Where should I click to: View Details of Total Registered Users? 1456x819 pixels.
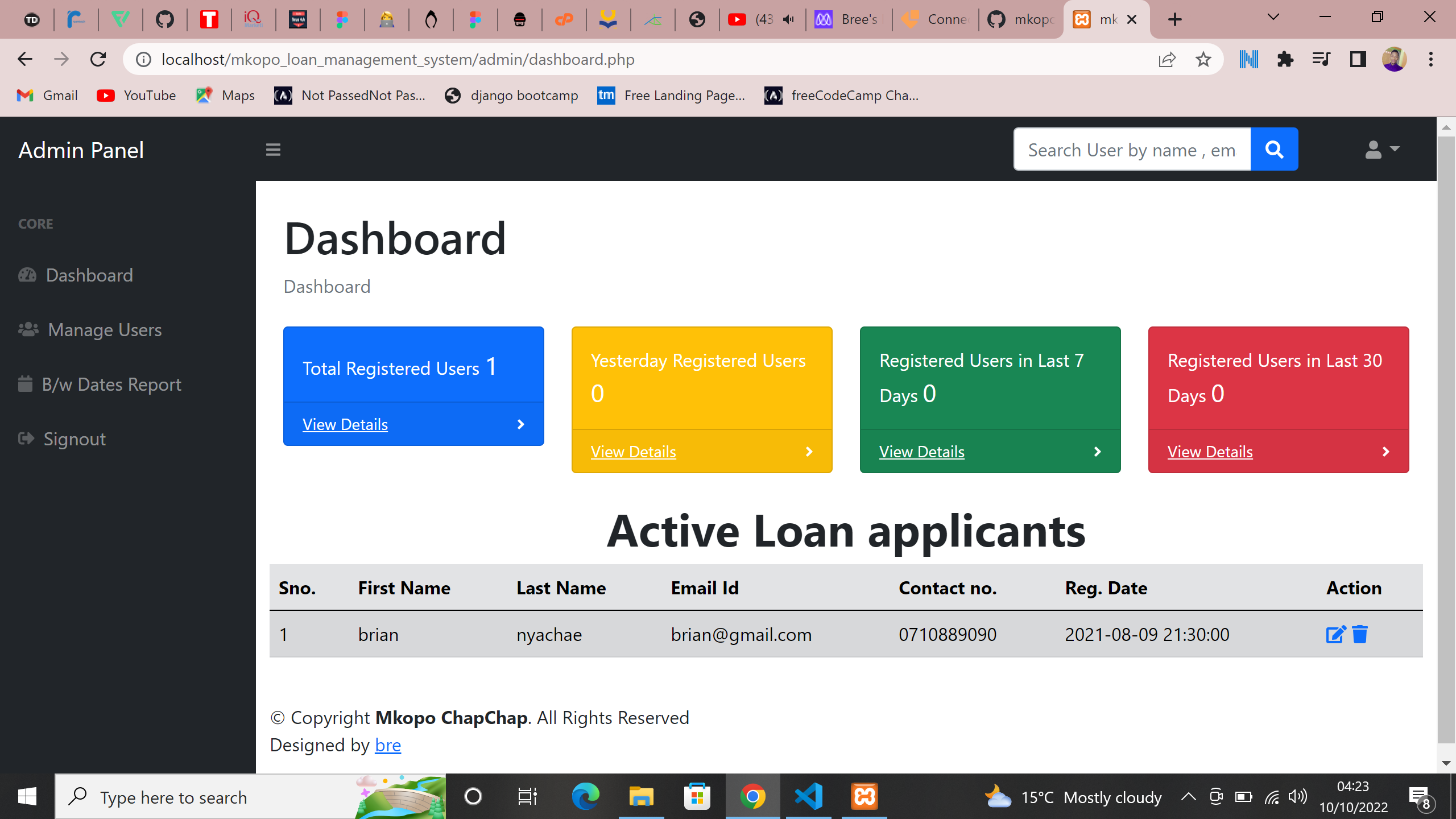(345, 424)
